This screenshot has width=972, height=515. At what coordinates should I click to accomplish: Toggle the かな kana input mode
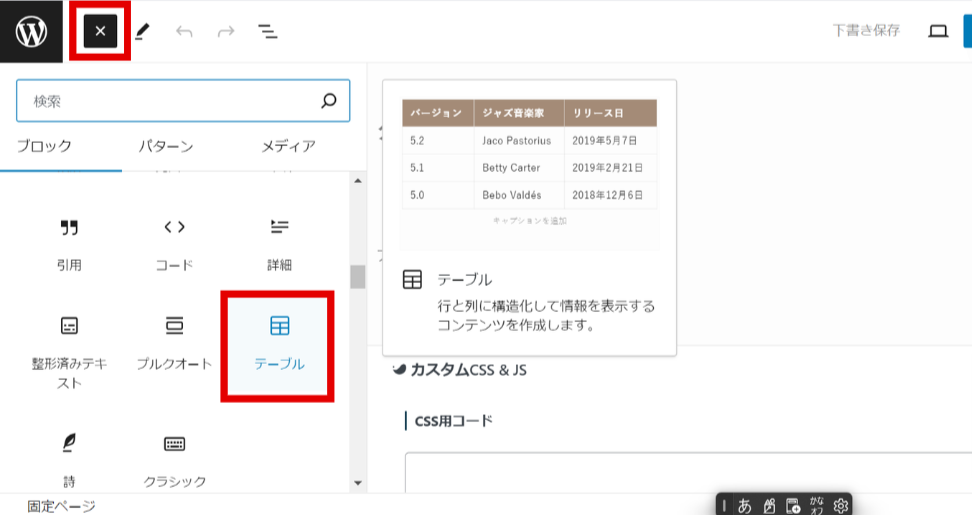click(817, 506)
